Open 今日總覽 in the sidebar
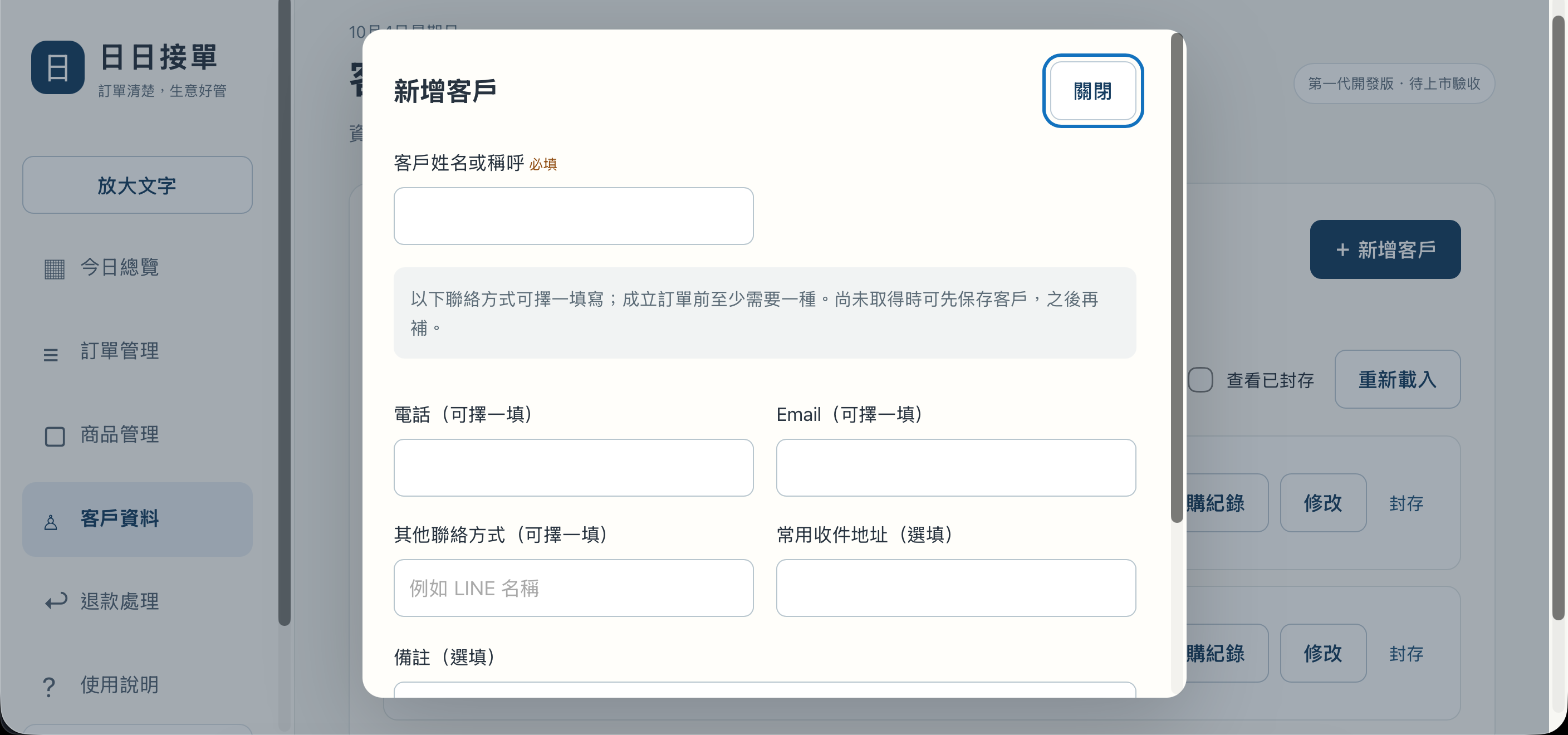This screenshot has height=735, width=1568. pos(138,267)
